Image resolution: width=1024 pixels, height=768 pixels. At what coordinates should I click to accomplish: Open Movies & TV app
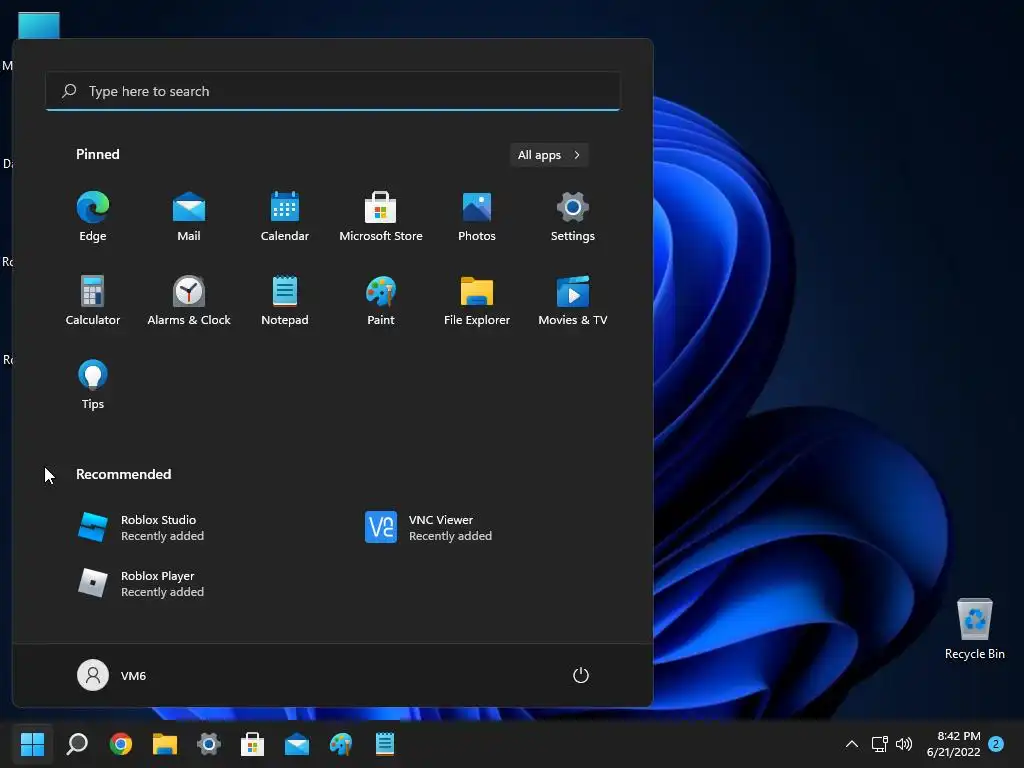click(573, 300)
